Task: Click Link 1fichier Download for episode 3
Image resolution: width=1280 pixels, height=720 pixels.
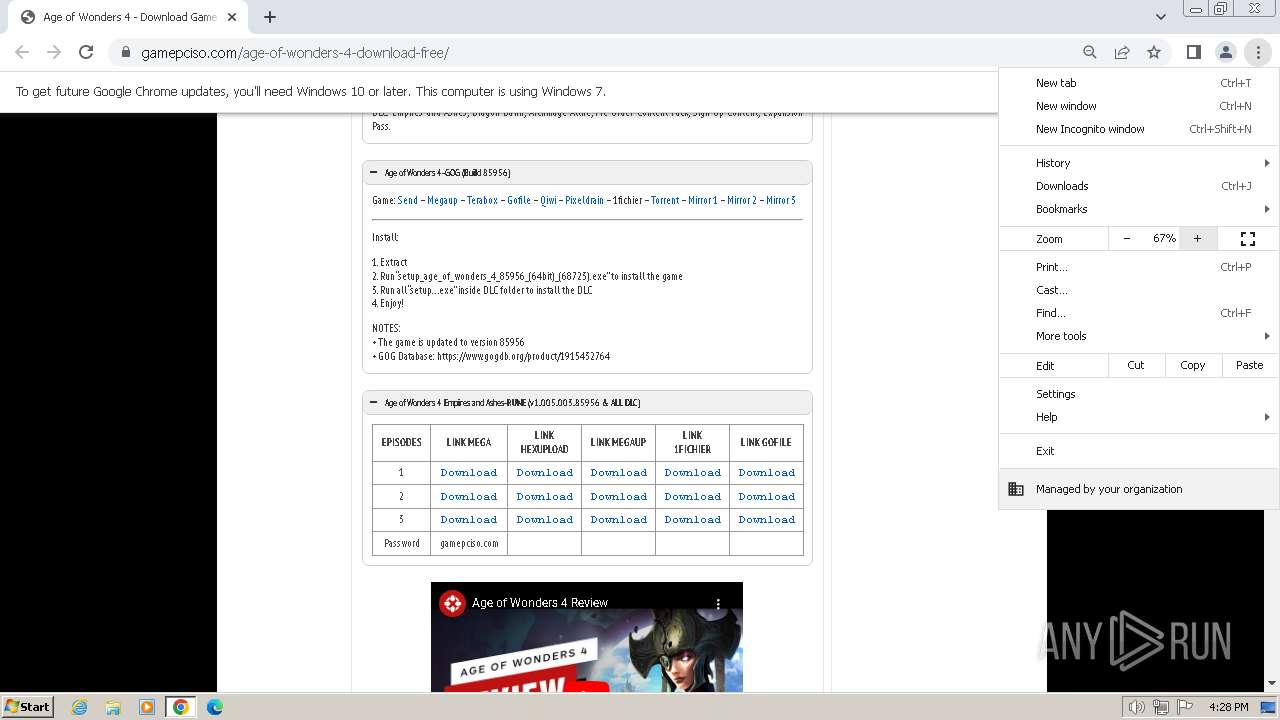Action: tap(693, 519)
